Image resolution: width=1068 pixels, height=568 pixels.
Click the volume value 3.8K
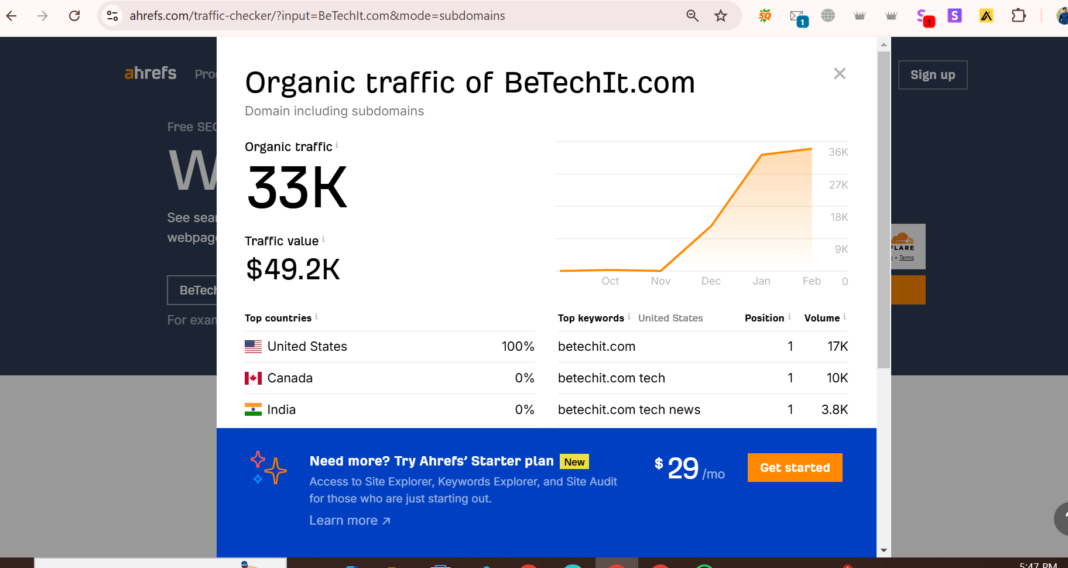pos(834,409)
